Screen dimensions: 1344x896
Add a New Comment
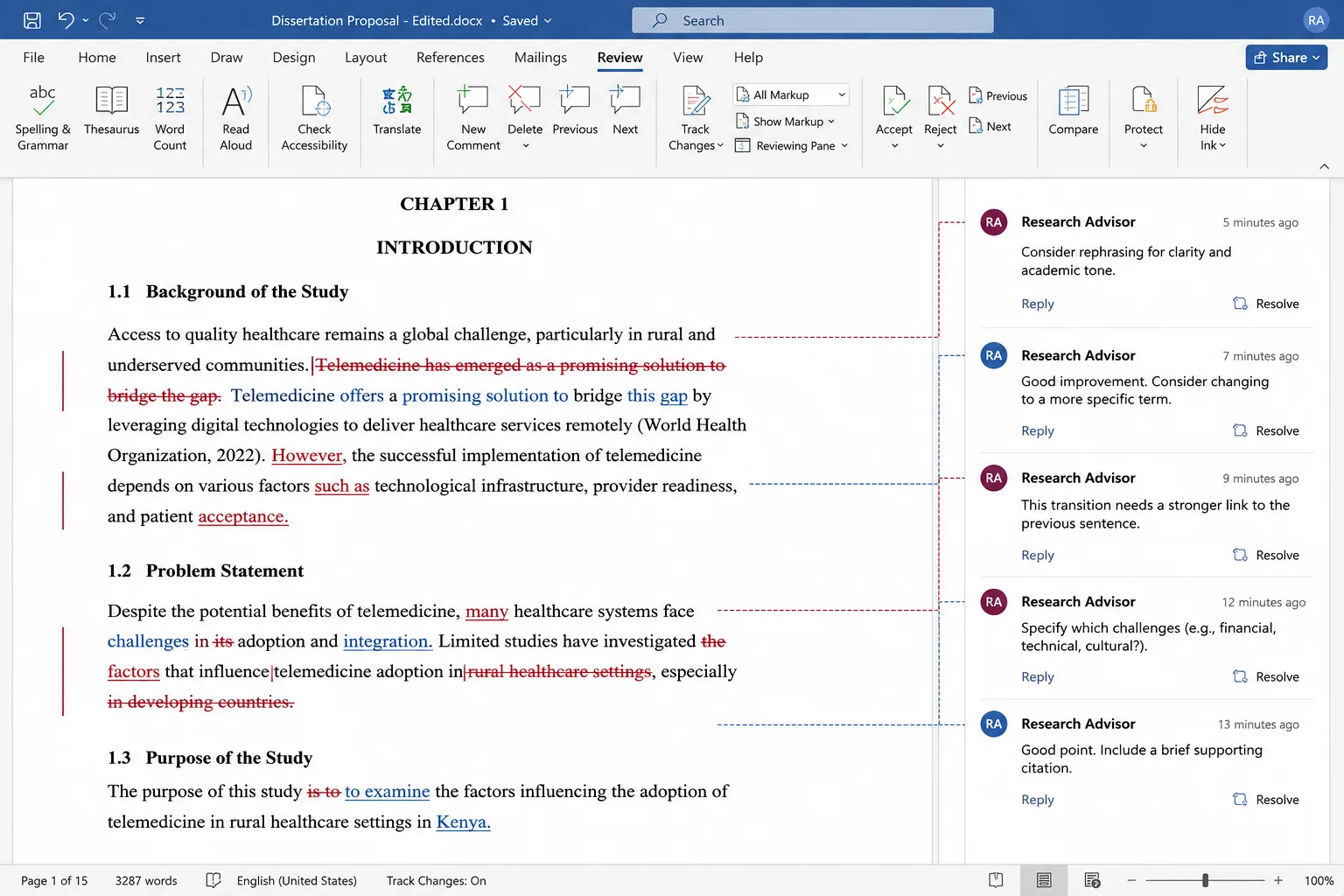tap(473, 117)
